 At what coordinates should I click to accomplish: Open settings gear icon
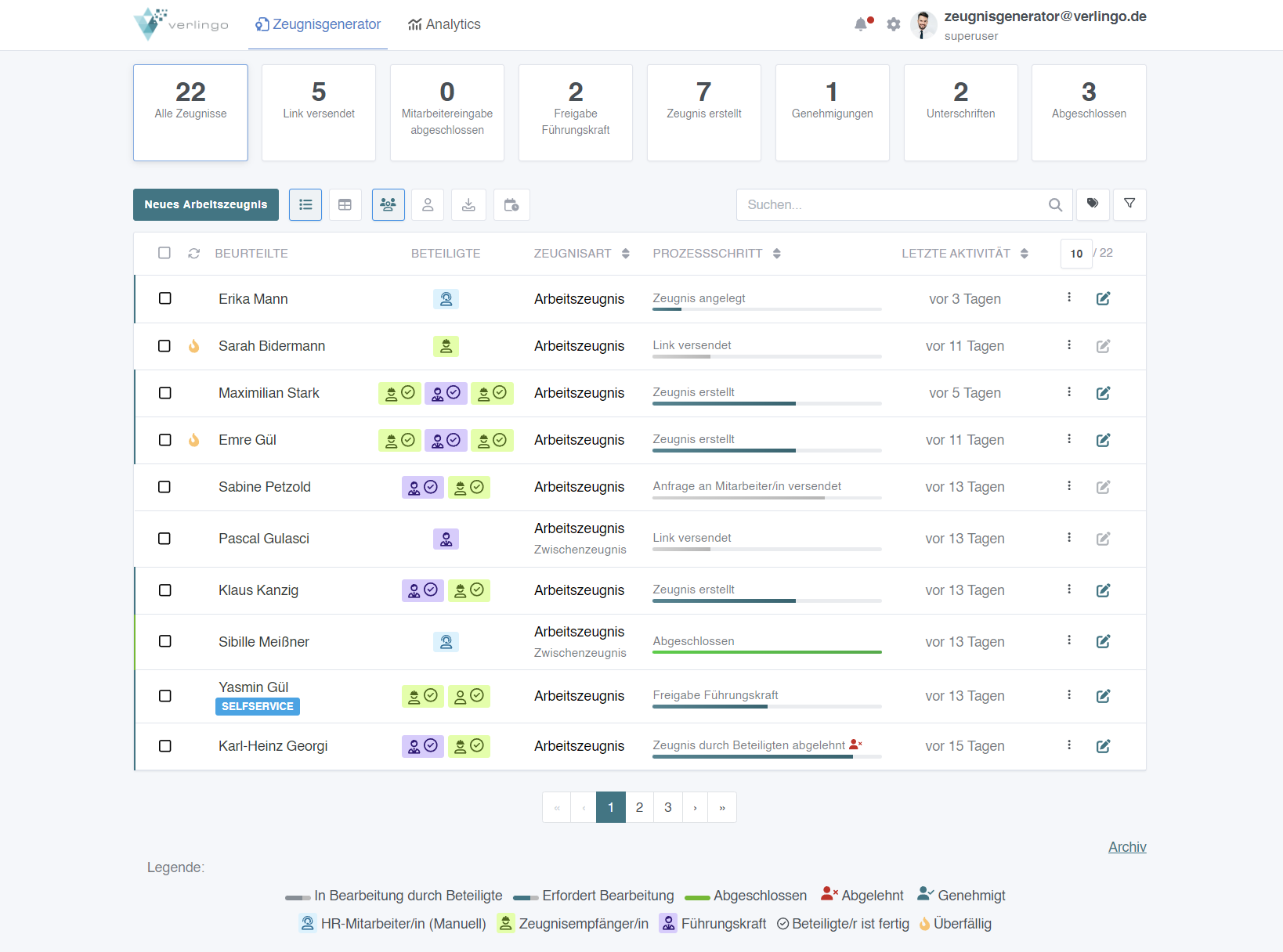tap(894, 24)
